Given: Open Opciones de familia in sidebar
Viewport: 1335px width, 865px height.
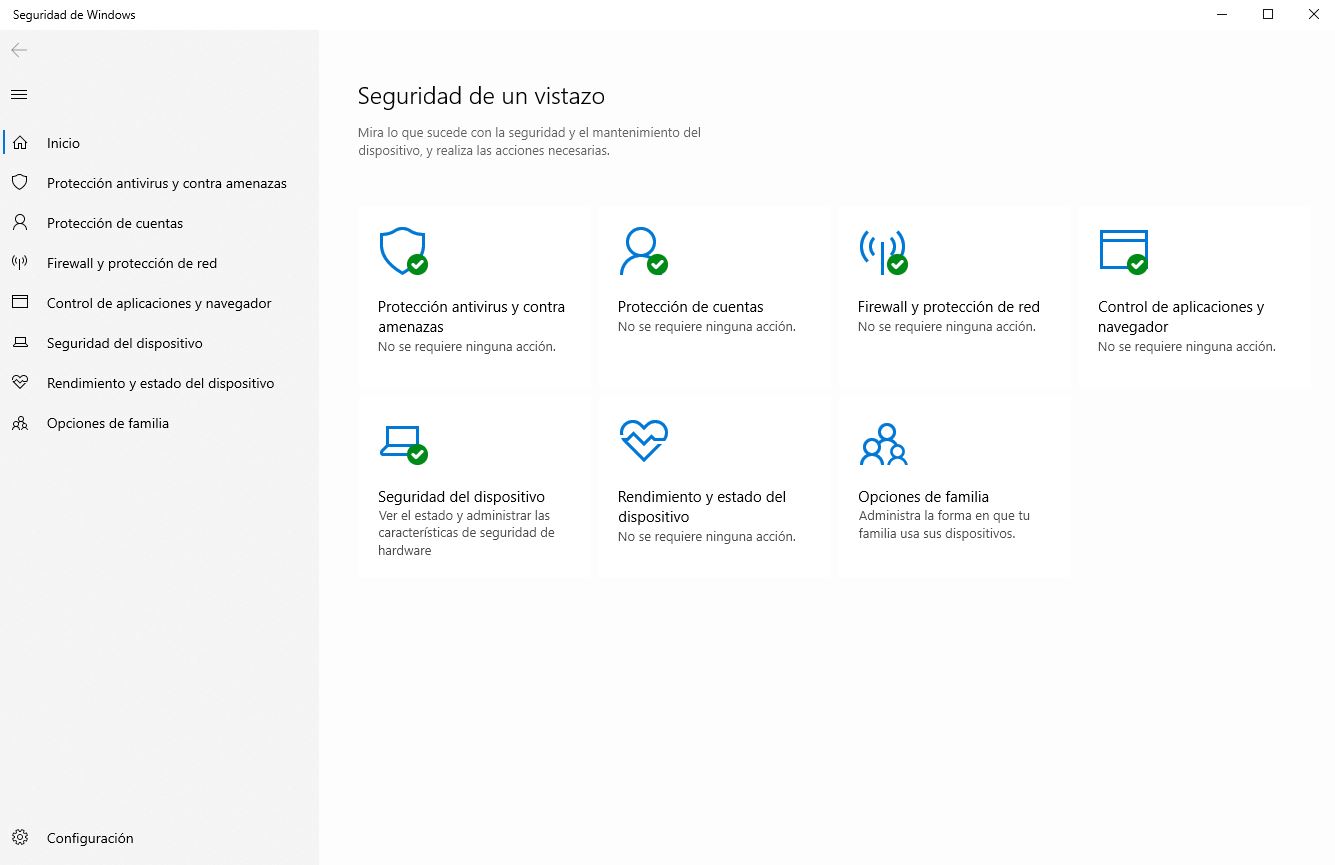Looking at the screenshot, I should [160, 423].
